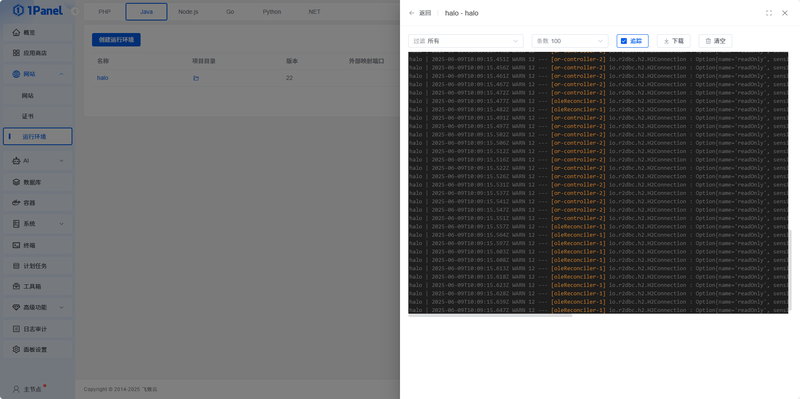Viewport: 800px width, 399px height.
Task: Select 运行环境 runtime item
Action: (x=38, y=136)
